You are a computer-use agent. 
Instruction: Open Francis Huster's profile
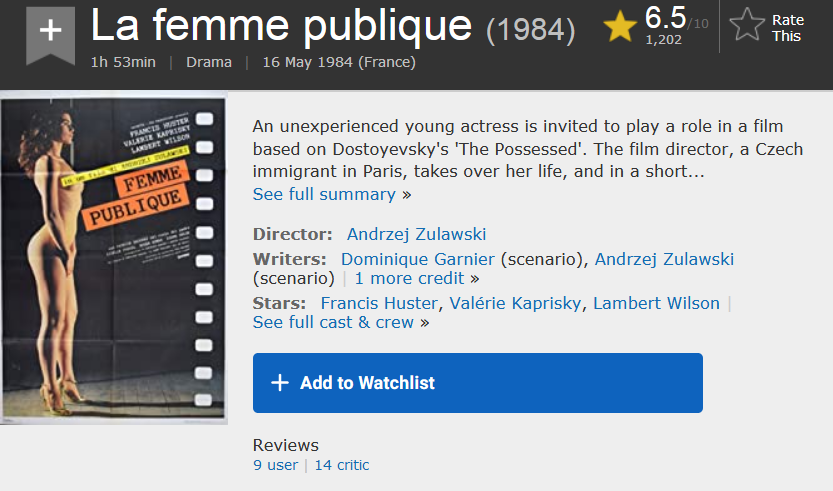coord(379,303)
